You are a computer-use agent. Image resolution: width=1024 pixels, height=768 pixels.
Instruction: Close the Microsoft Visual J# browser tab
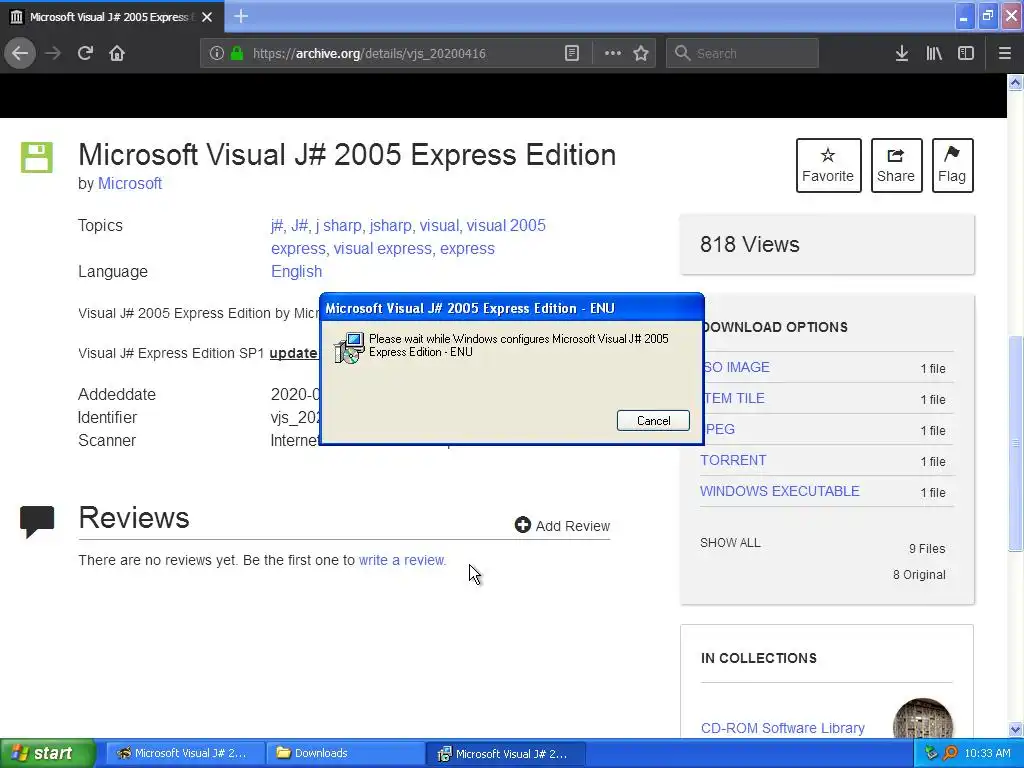(207, 17)
